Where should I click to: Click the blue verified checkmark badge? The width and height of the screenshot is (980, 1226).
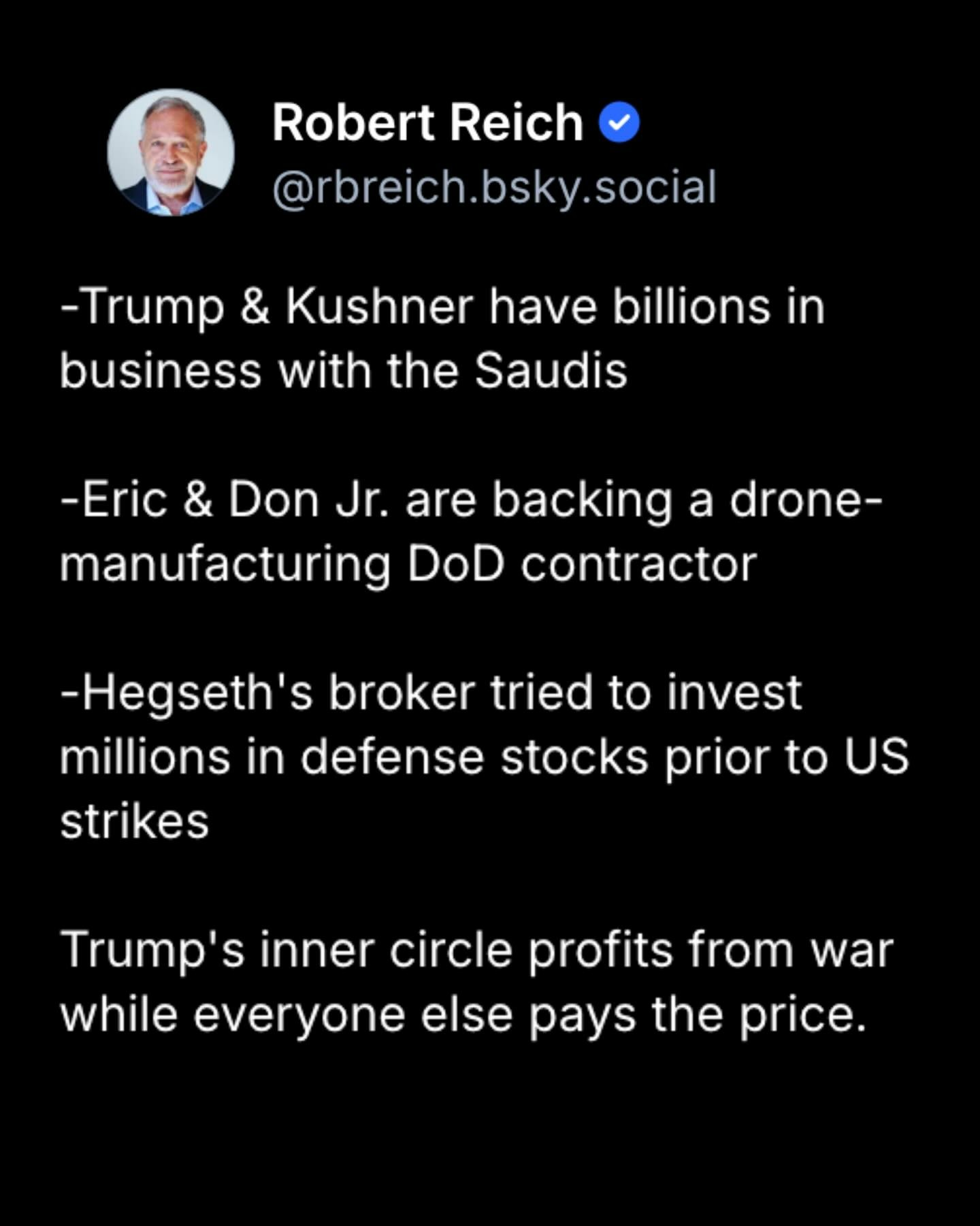pos(619,122)
